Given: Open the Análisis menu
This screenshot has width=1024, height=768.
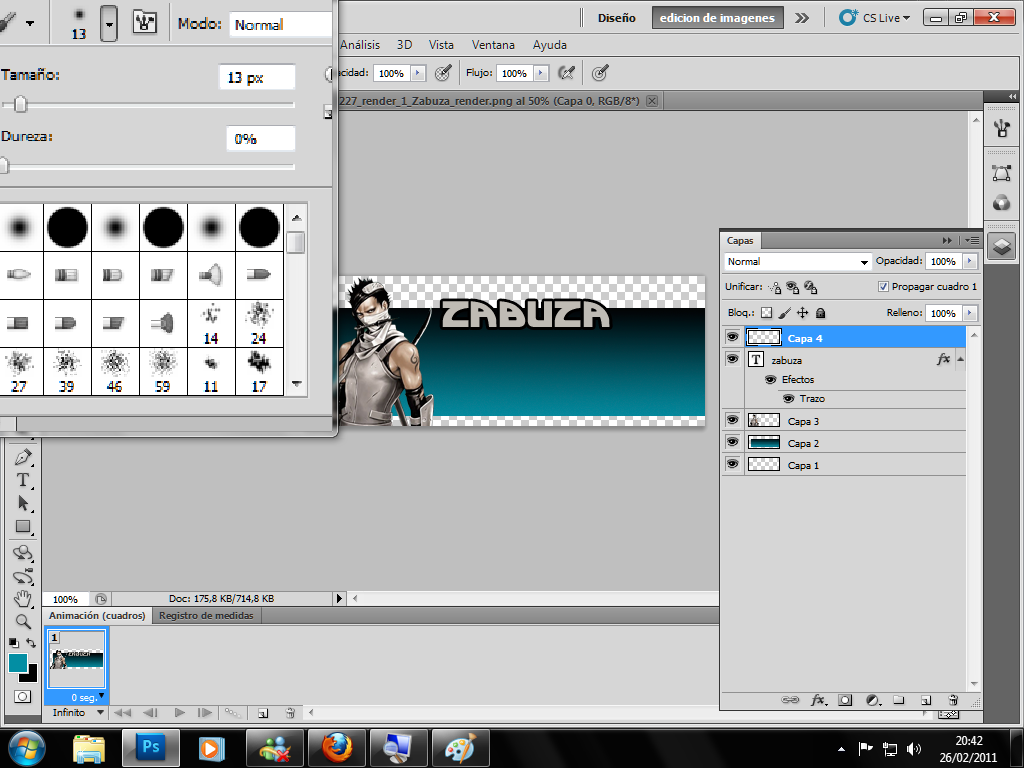Looking at the screenshot, I should pos(360,45).
